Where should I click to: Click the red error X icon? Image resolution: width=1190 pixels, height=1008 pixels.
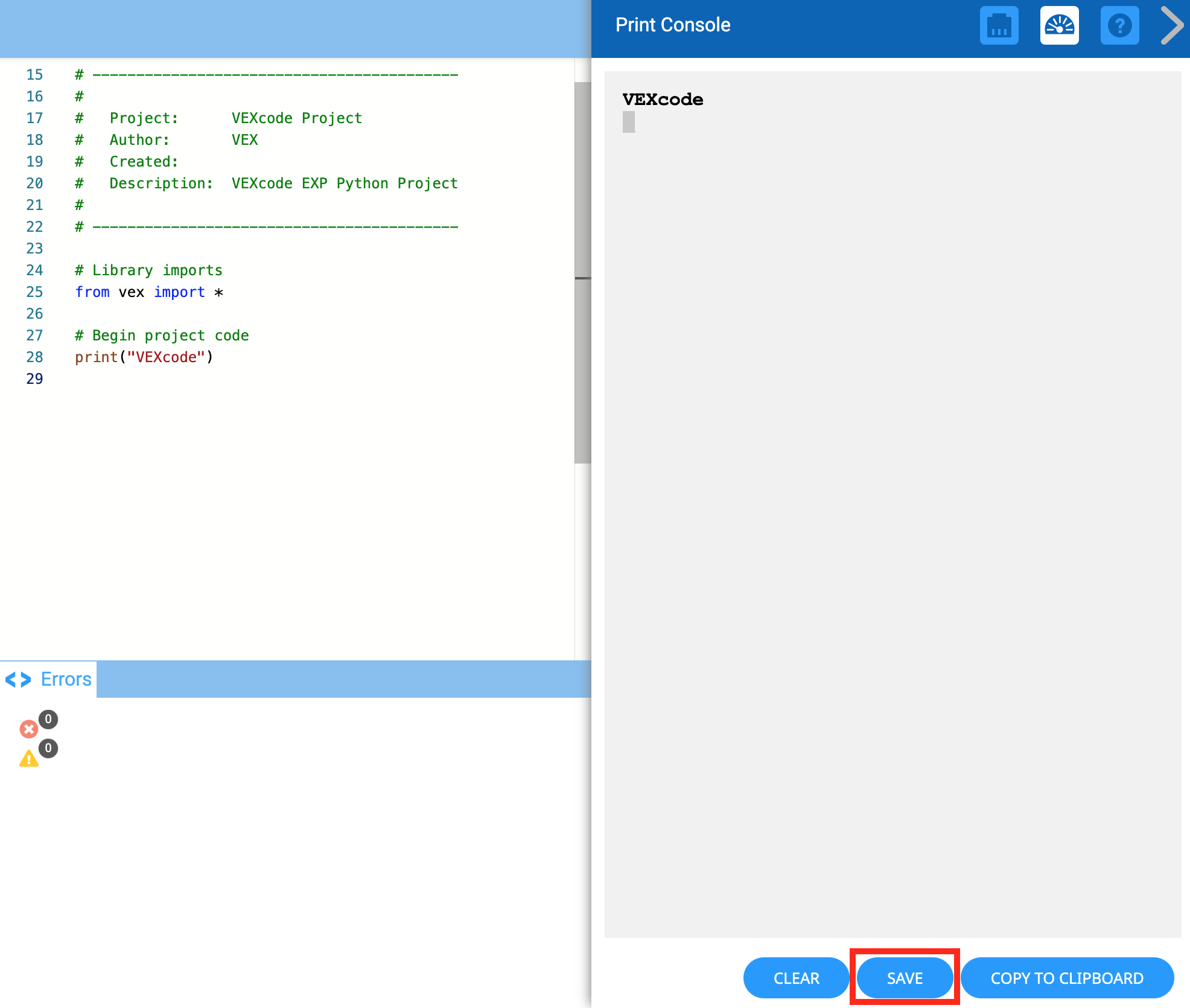(x=28, y=729)
